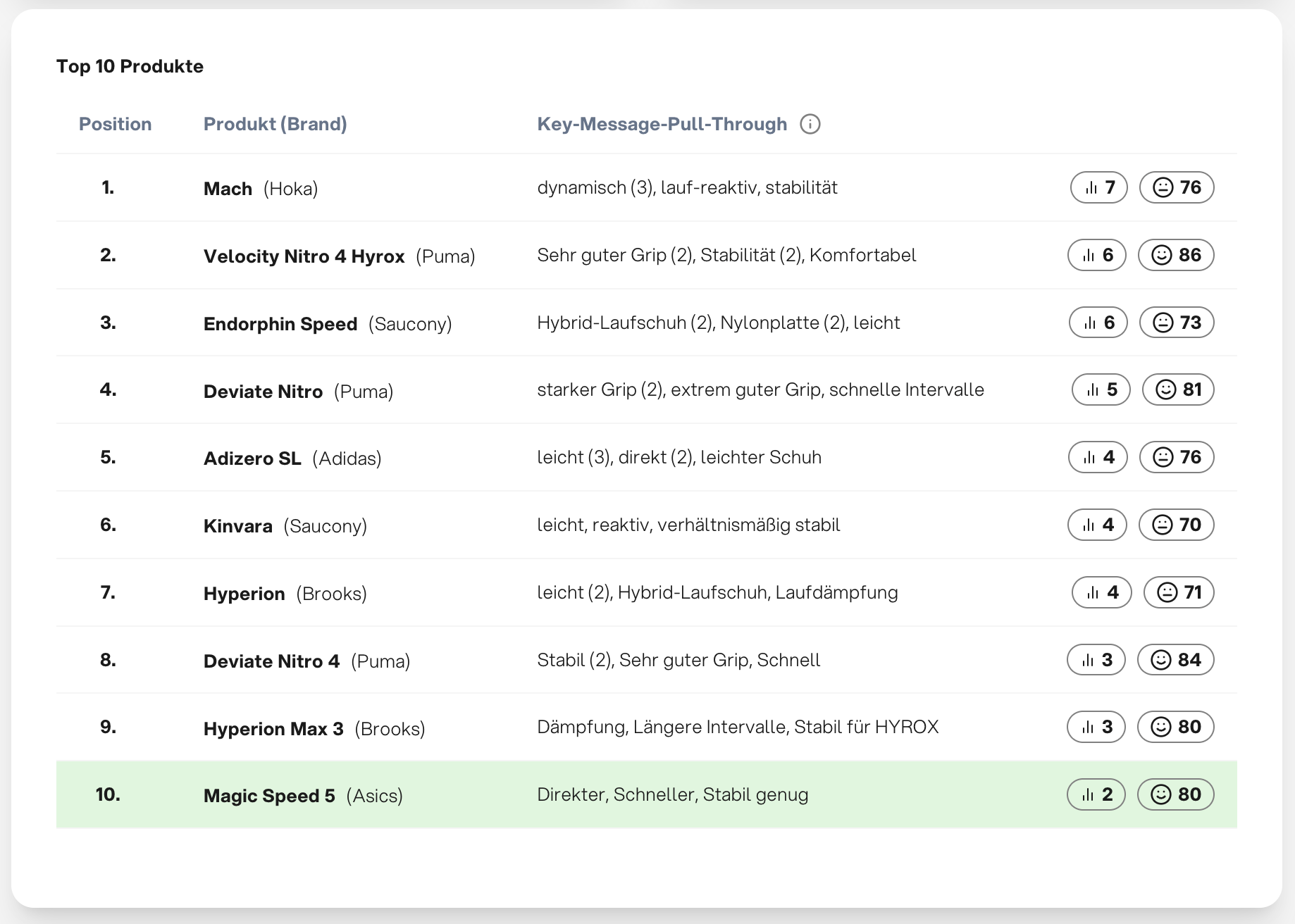Open the Adizero SL product entry
The height and width of the screenshot is (924, 1295).
[252, 458]
